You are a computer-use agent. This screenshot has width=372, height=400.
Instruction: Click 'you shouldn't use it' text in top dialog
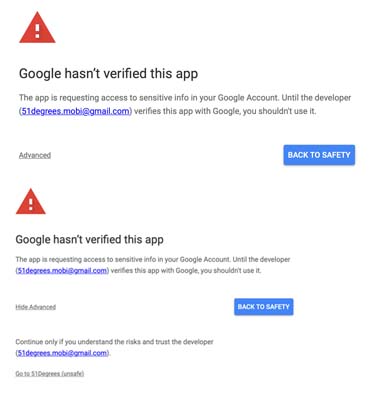click(279, 111)
